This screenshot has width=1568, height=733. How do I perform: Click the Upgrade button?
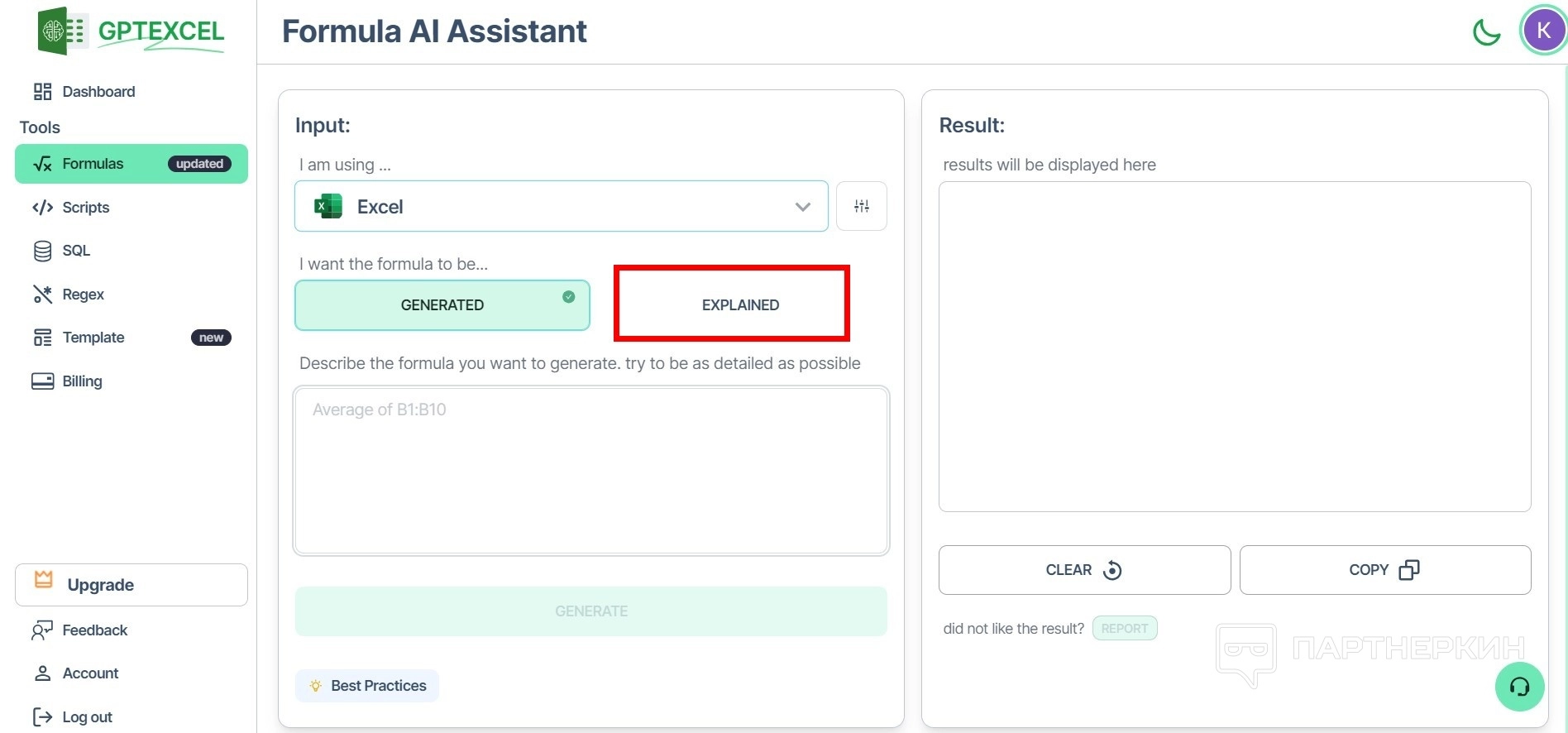[x=131, y=585]
